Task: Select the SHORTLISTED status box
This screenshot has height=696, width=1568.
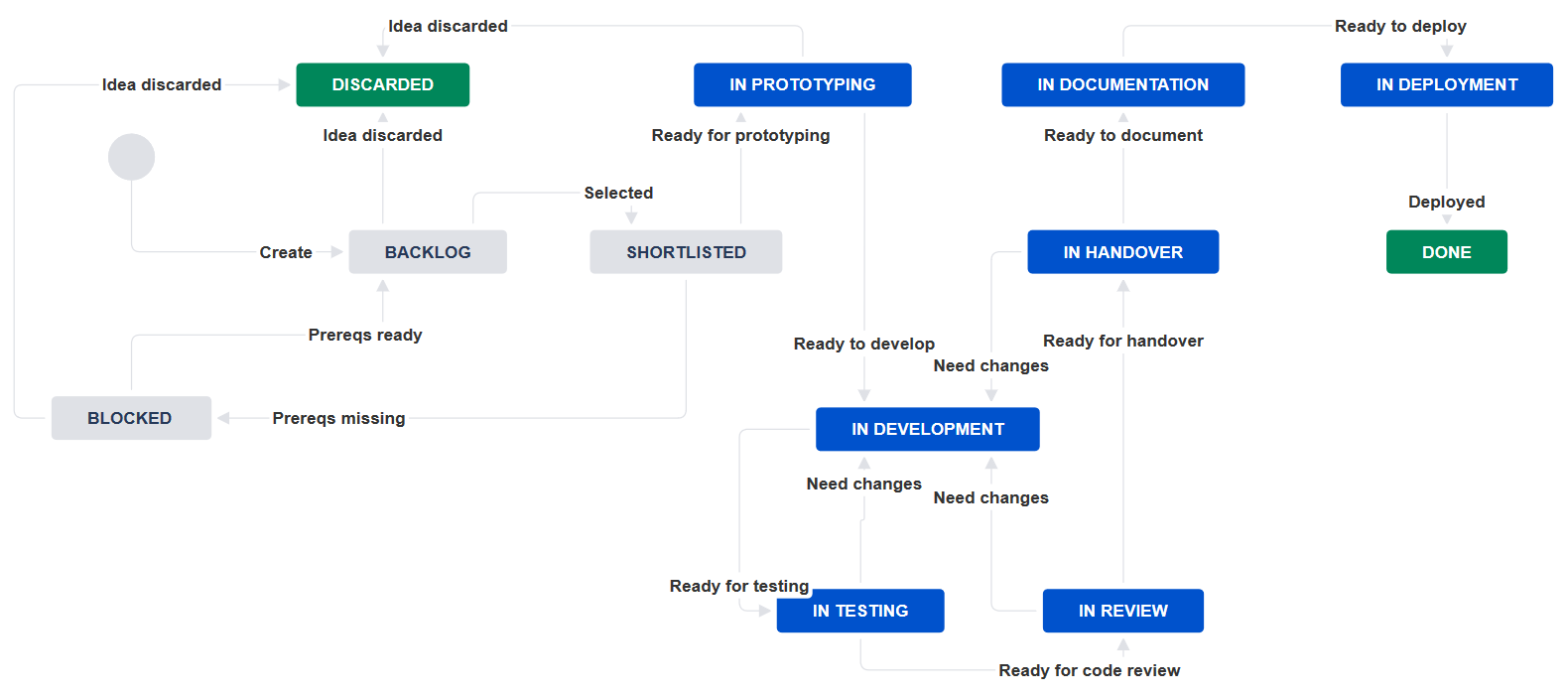Action: click(686, 252)
